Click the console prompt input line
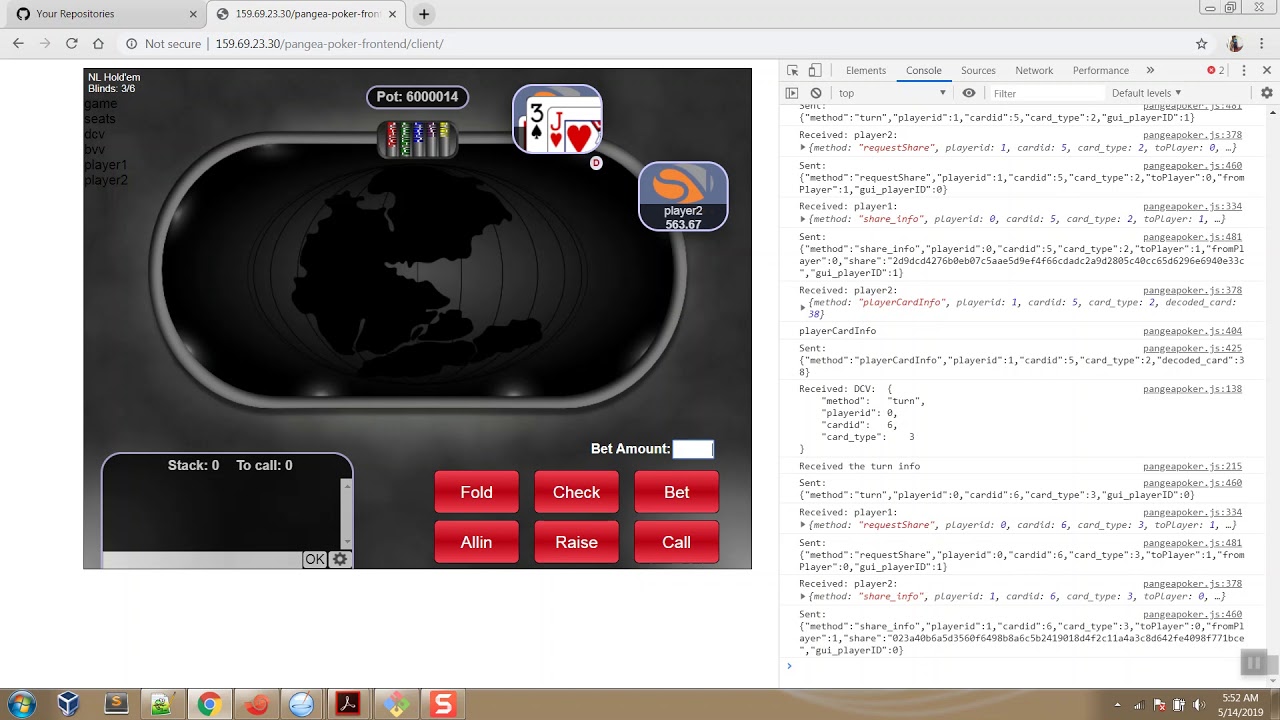 coord(1020,666)
